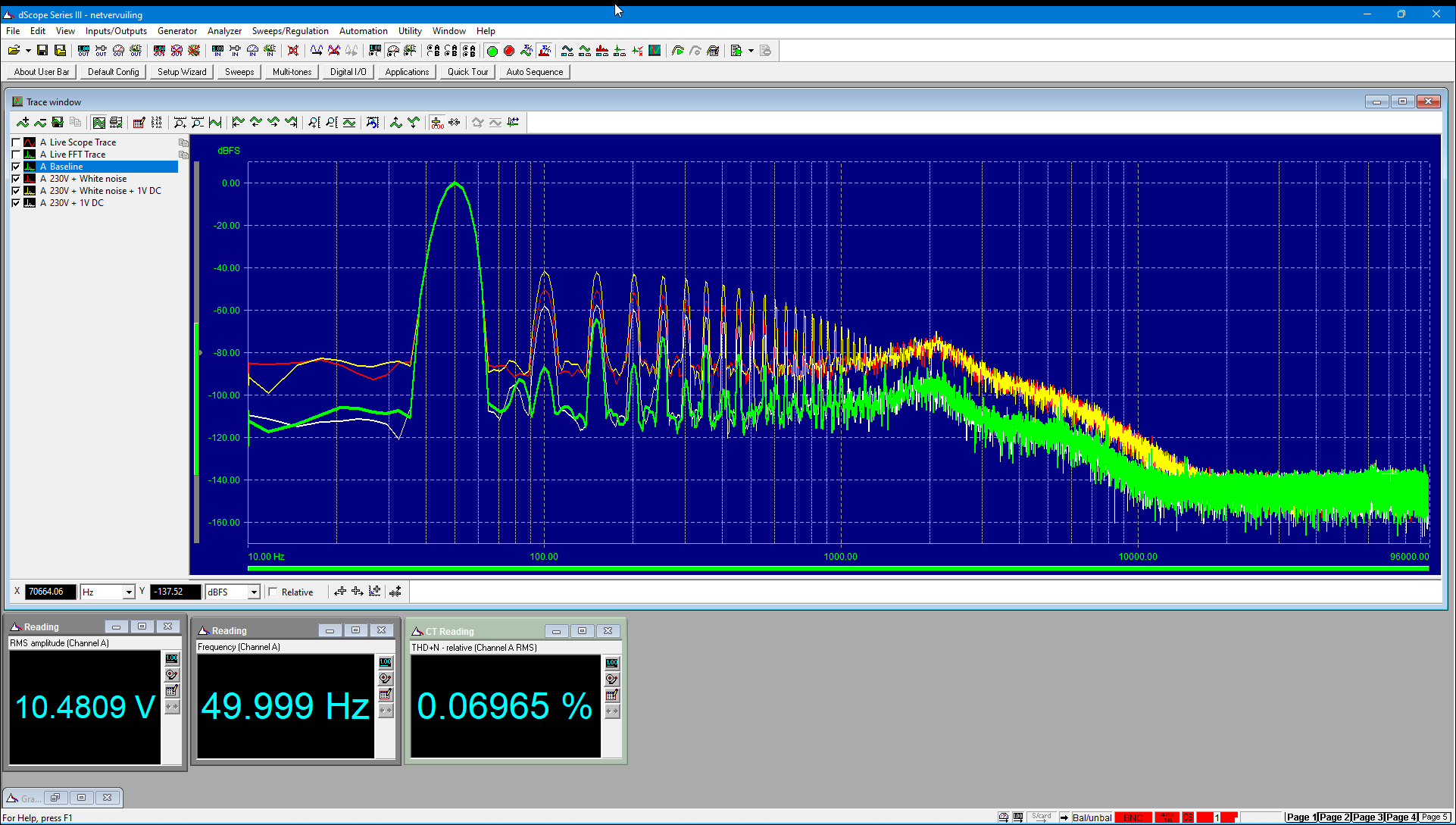
Task: Enable the Live Scope Trace checkbox
Action: (x=16, y=142)
